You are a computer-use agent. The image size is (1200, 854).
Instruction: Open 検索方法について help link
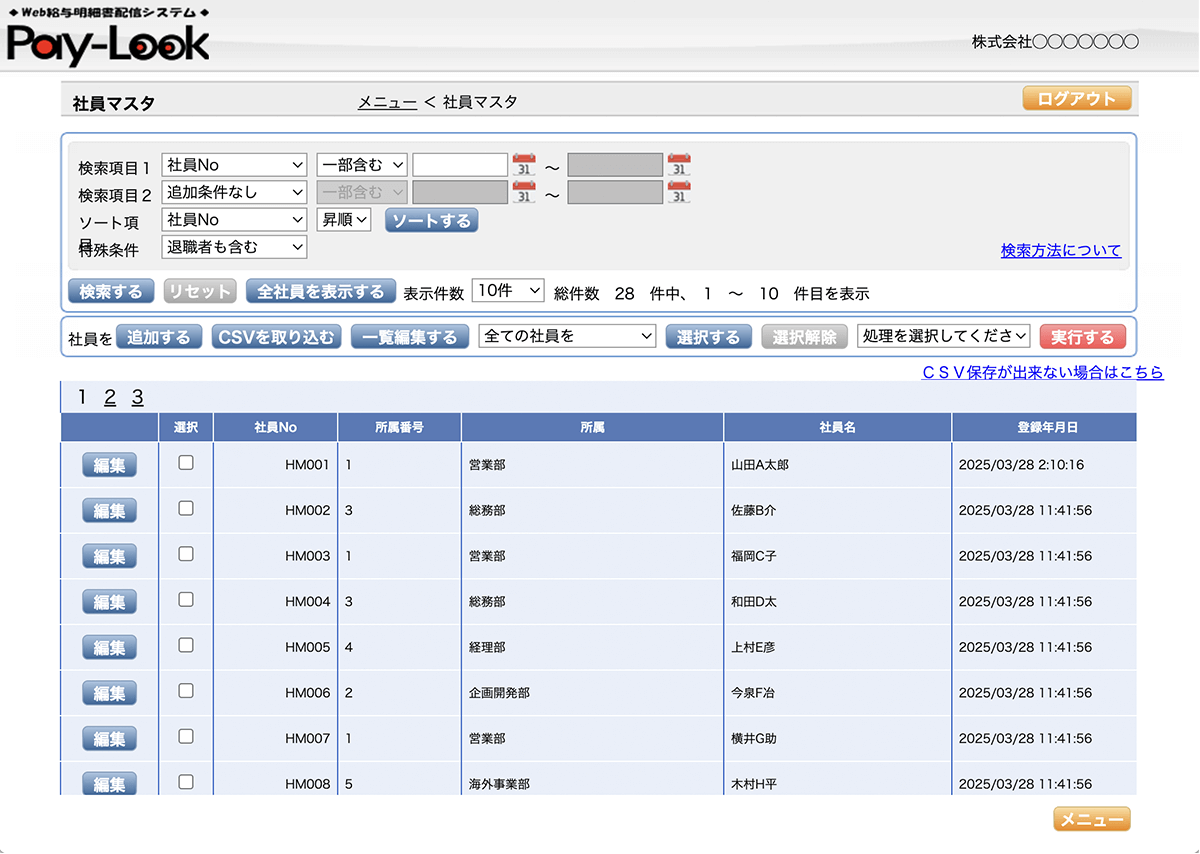[1060, 251]
